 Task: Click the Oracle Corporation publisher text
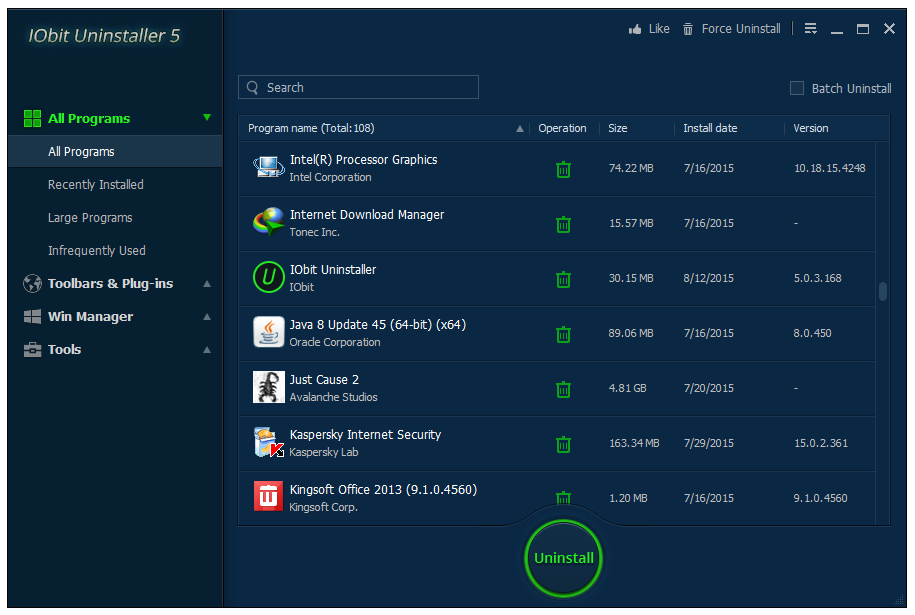[335, 343]
